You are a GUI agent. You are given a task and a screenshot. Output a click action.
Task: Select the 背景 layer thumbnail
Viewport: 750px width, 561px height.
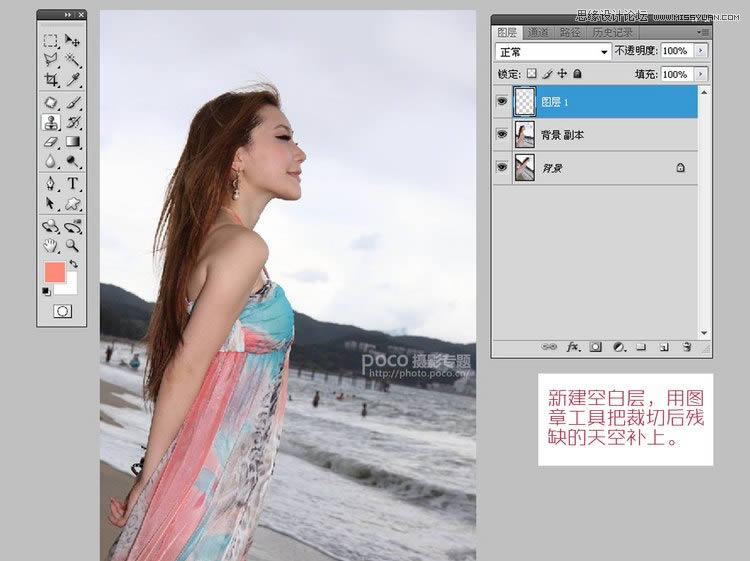[x=524, y=168]
